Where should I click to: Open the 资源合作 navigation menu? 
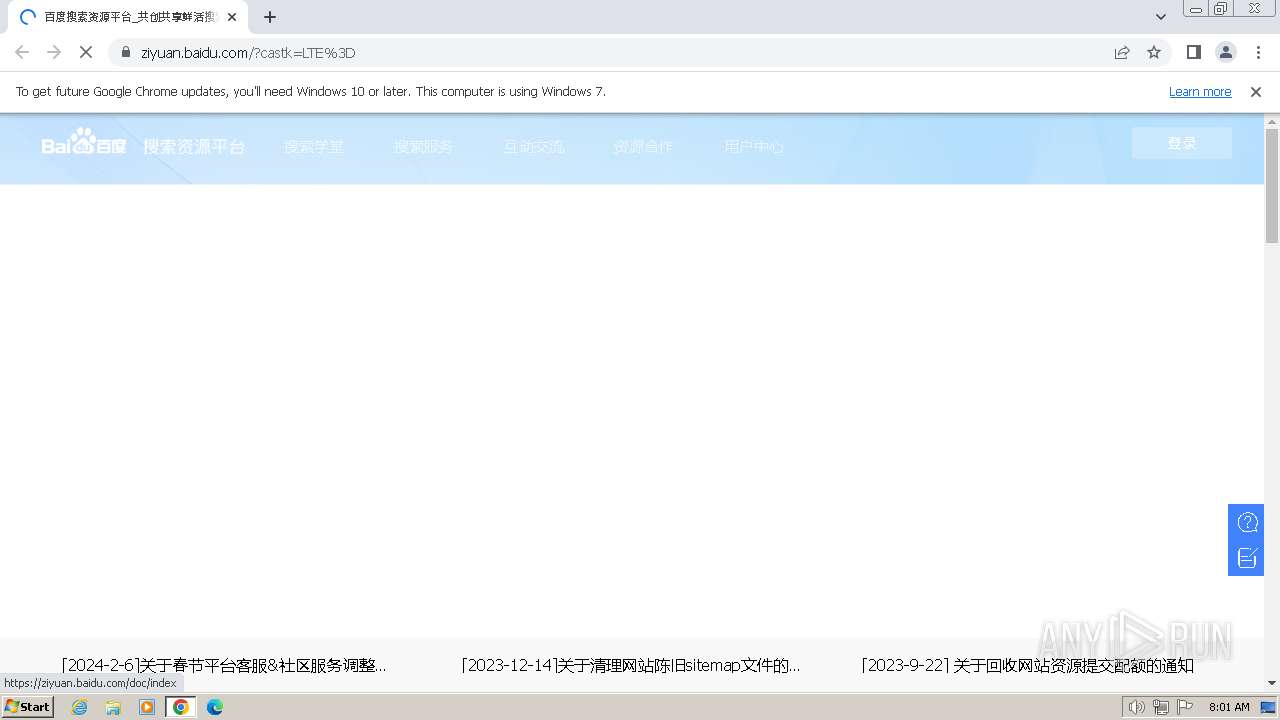click(644, 146)
